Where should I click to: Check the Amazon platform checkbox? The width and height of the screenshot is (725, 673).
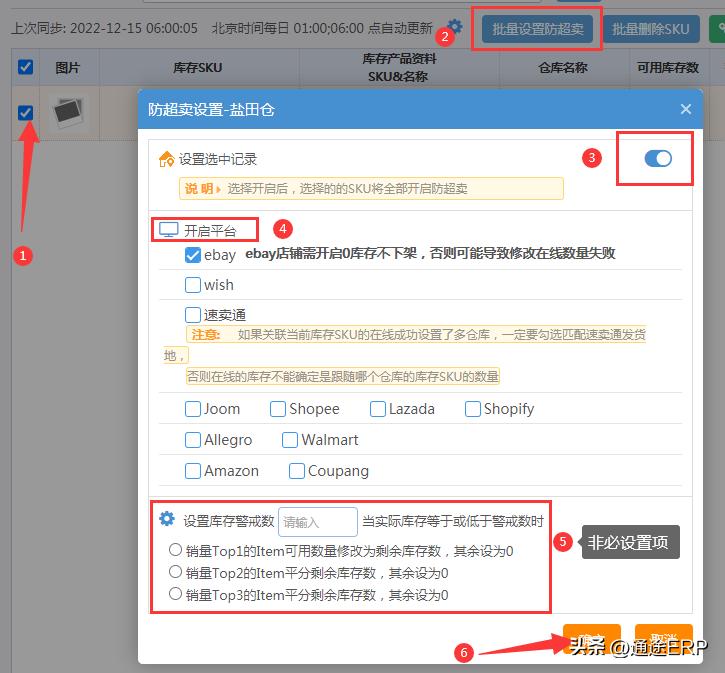coord(192,471)
